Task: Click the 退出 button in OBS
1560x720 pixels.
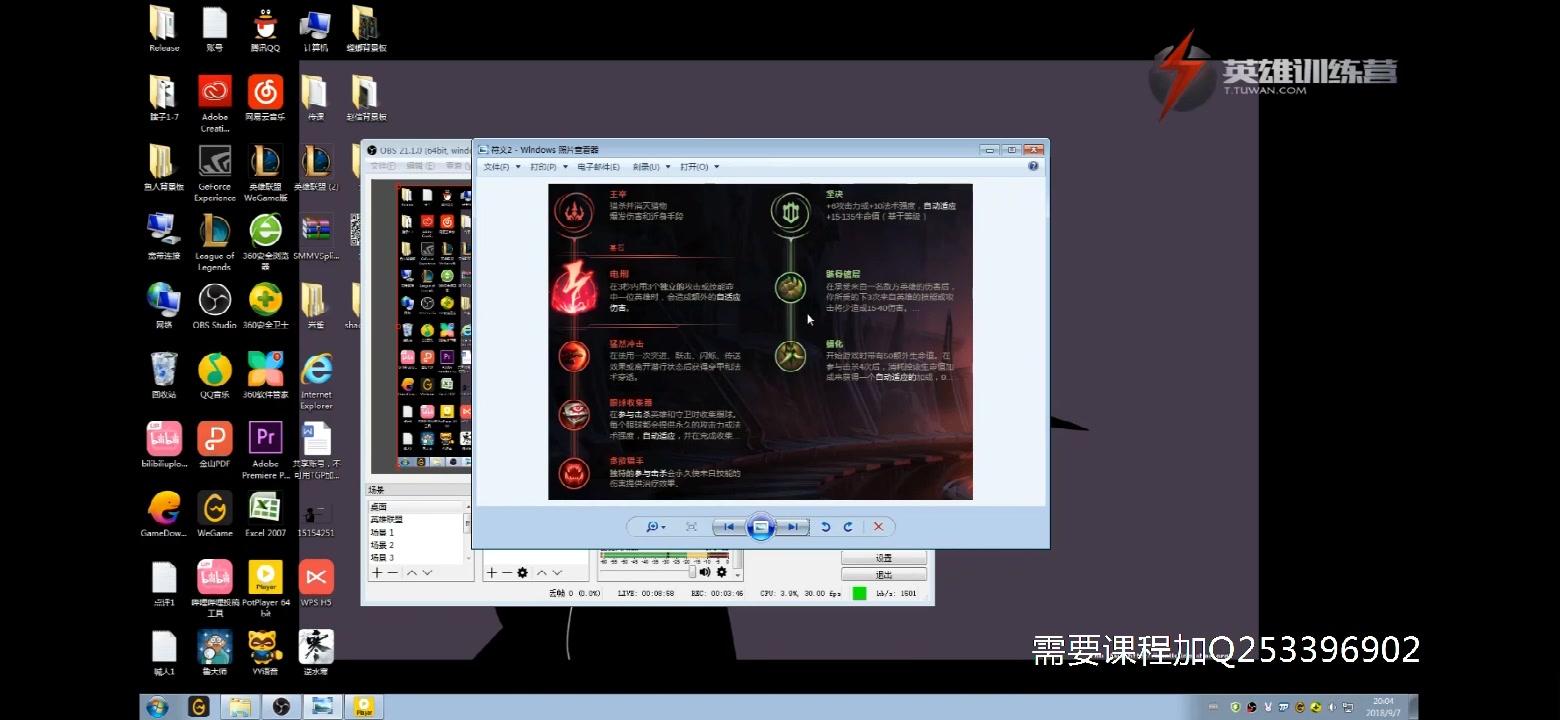Action: pyautogui.click(x=884, y=575)
